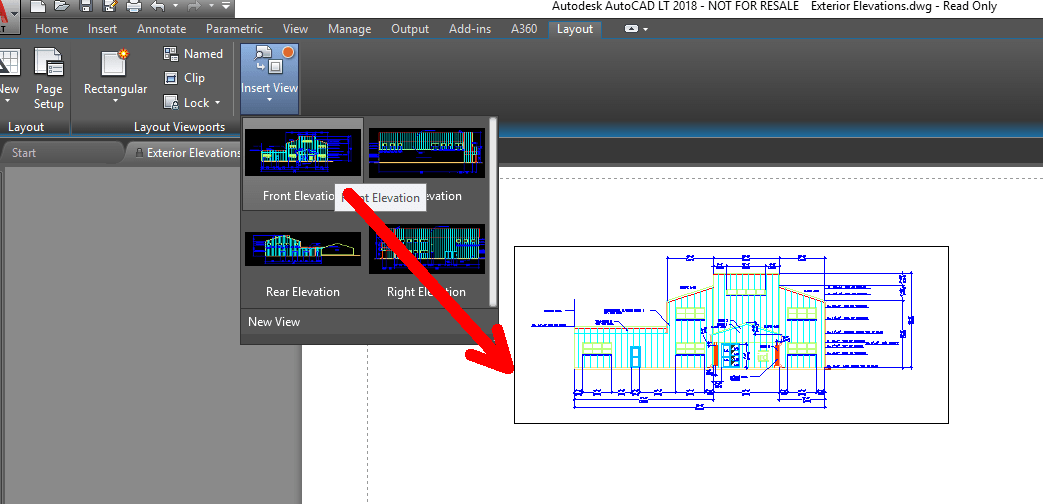Open the Named viewports tool
This screenshot has width=1043, height=504.
click(x=193, y=54)
